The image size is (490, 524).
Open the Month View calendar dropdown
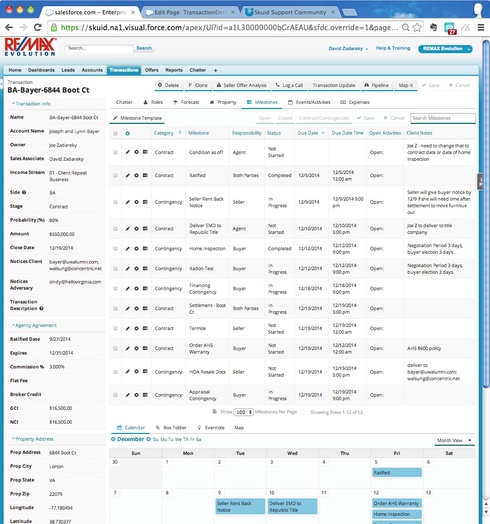454,440
